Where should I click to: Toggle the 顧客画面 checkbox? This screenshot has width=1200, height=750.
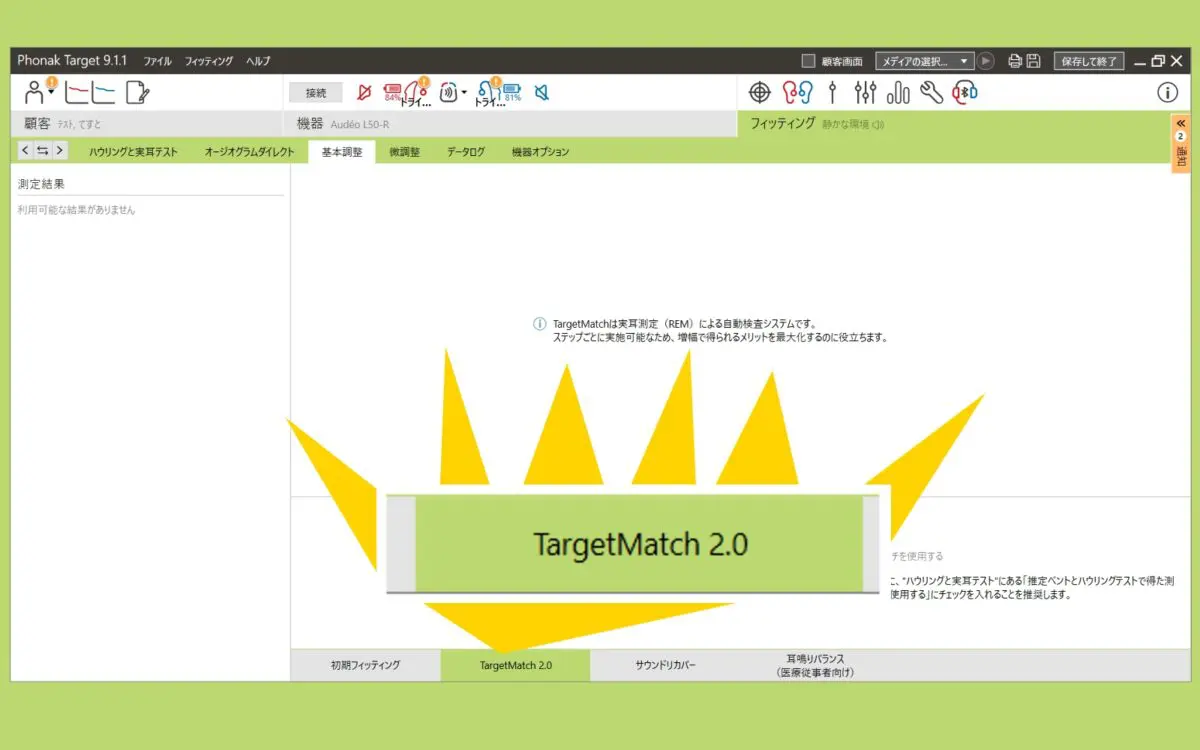pyautogui.click(x=808, y=61)
